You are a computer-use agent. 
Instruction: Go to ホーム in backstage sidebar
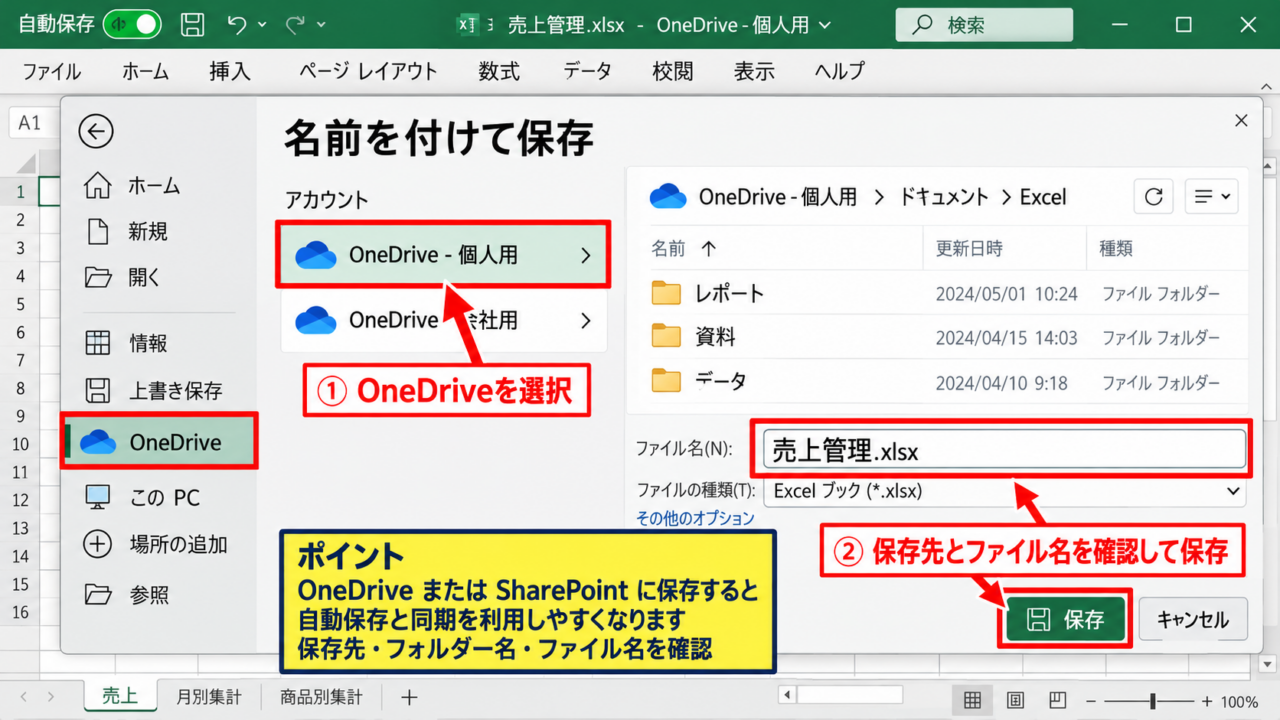pyautogui.click(x=131, y=186)
